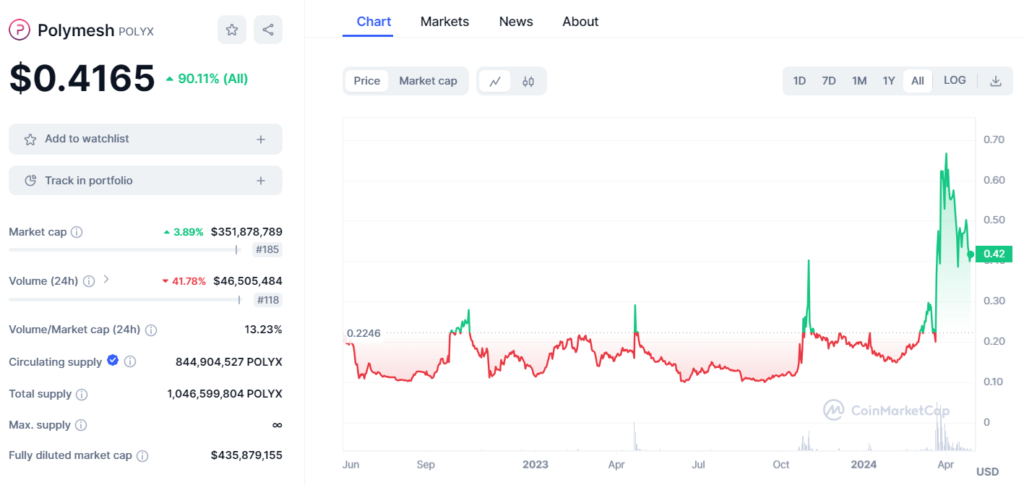Expand the Volume (24h) chevron arrow

pyautogui.click(x=106, y=281)
